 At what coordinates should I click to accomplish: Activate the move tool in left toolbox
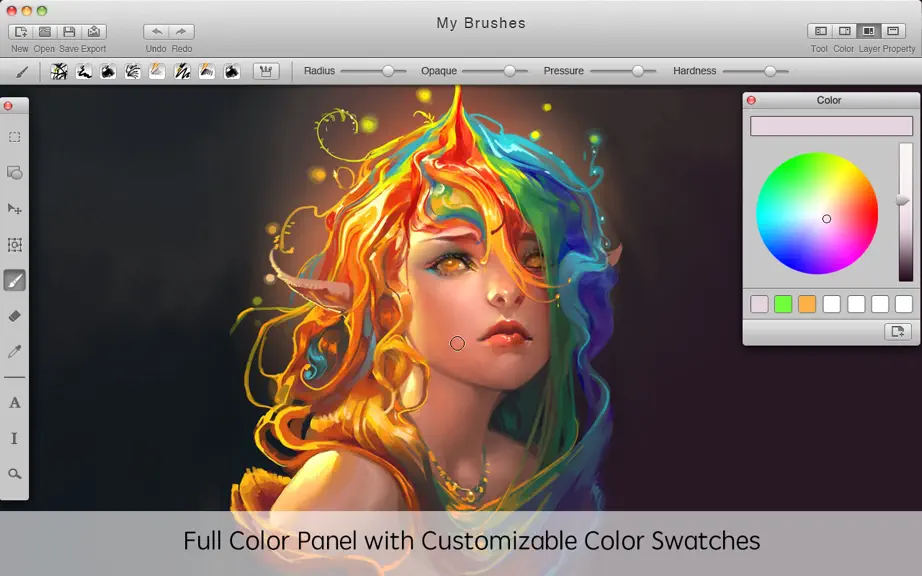(15, 209)
